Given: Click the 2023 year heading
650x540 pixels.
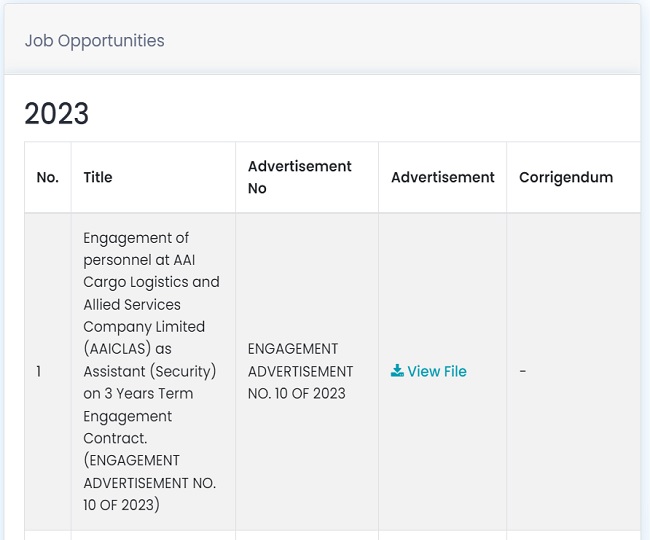Looking at the screenshot, I should [x=57, y=113].
